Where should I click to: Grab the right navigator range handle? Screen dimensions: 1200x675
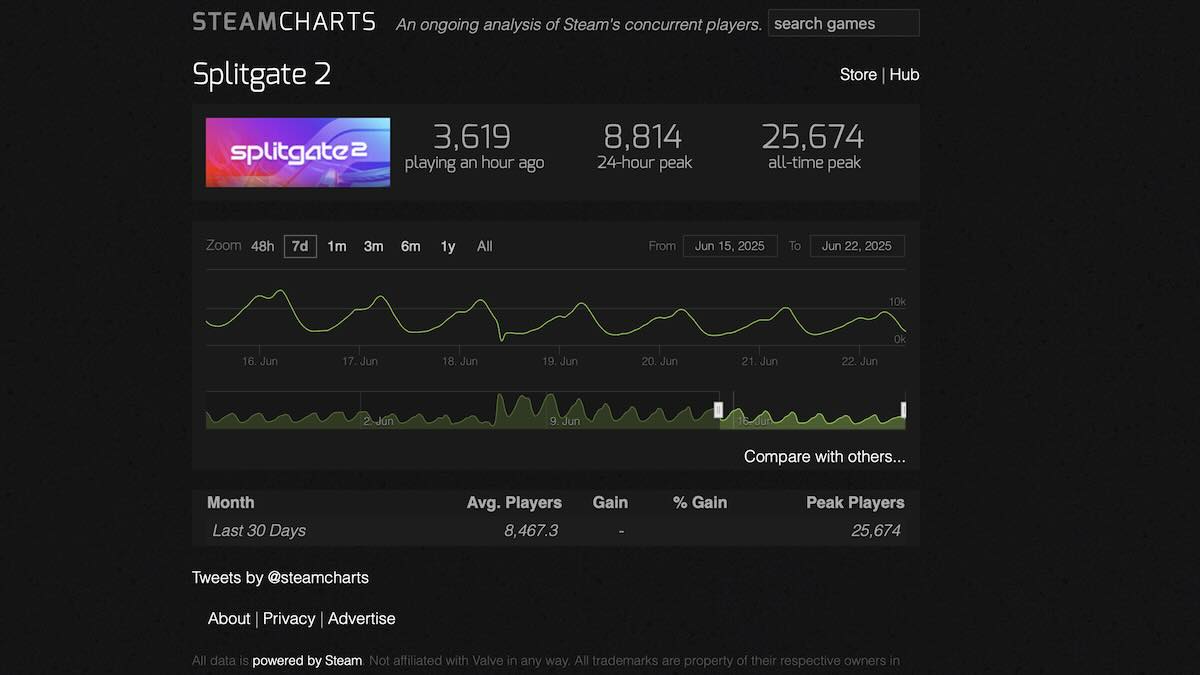pos(903,410)
